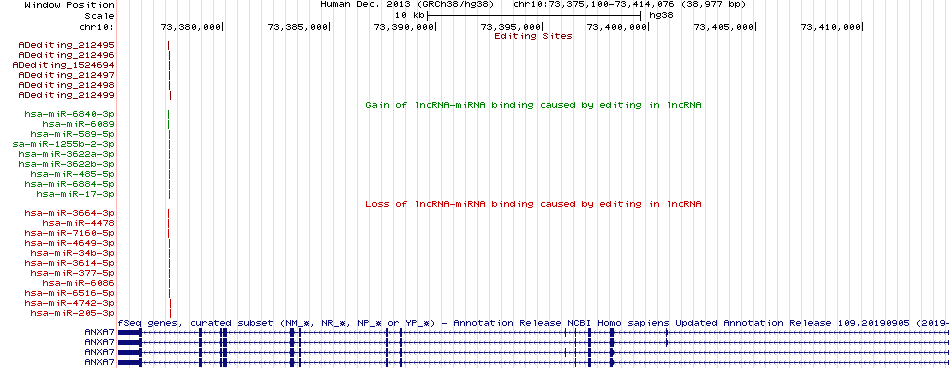This screenshot has width=950, height=368.
Task: Click the Human Dec. 2013 (GRCh38/hg38) assembly text
Action: coord(407,4)
